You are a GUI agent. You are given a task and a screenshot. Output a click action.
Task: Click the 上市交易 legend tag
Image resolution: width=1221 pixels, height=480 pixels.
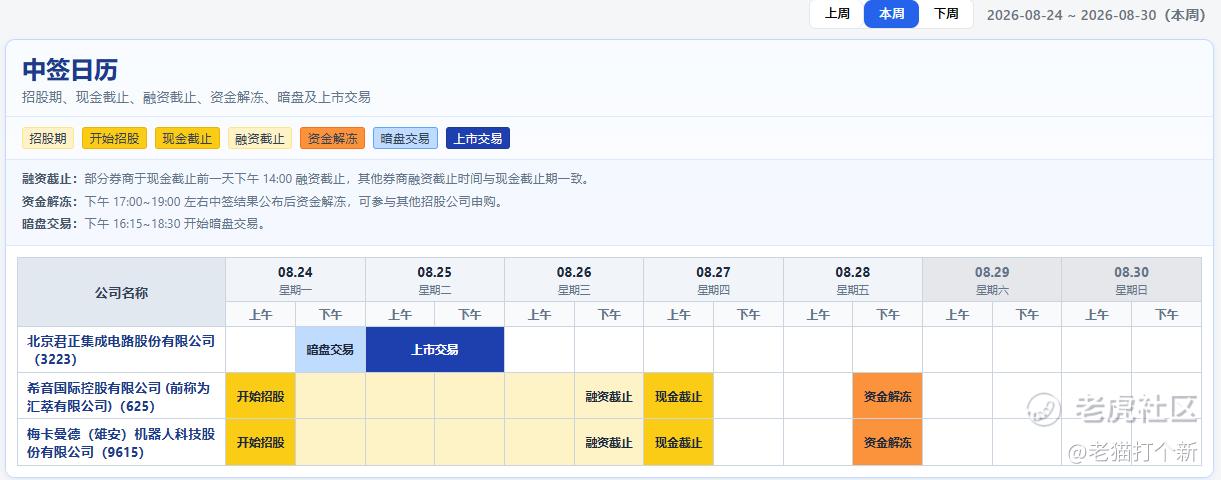click(478, 139)
